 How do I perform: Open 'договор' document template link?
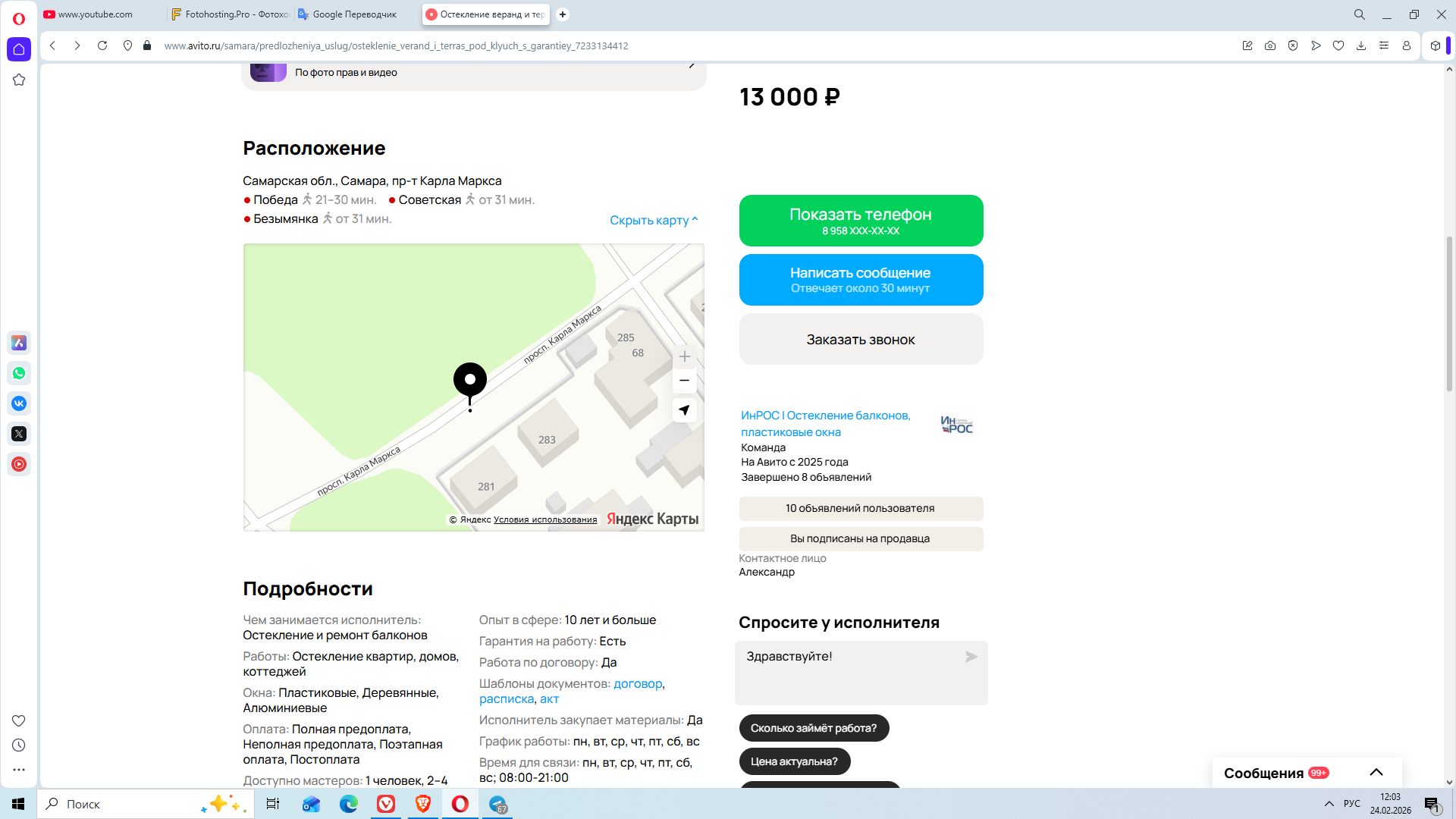pos(637,683)
